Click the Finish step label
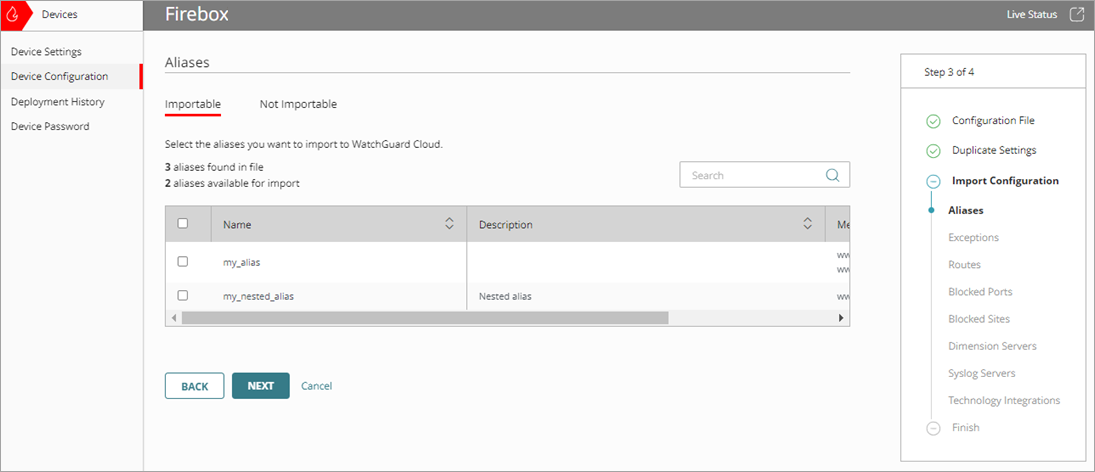The width and height of the screenshot is (1095, 472). pyautogui.click(x=966, y=427)
